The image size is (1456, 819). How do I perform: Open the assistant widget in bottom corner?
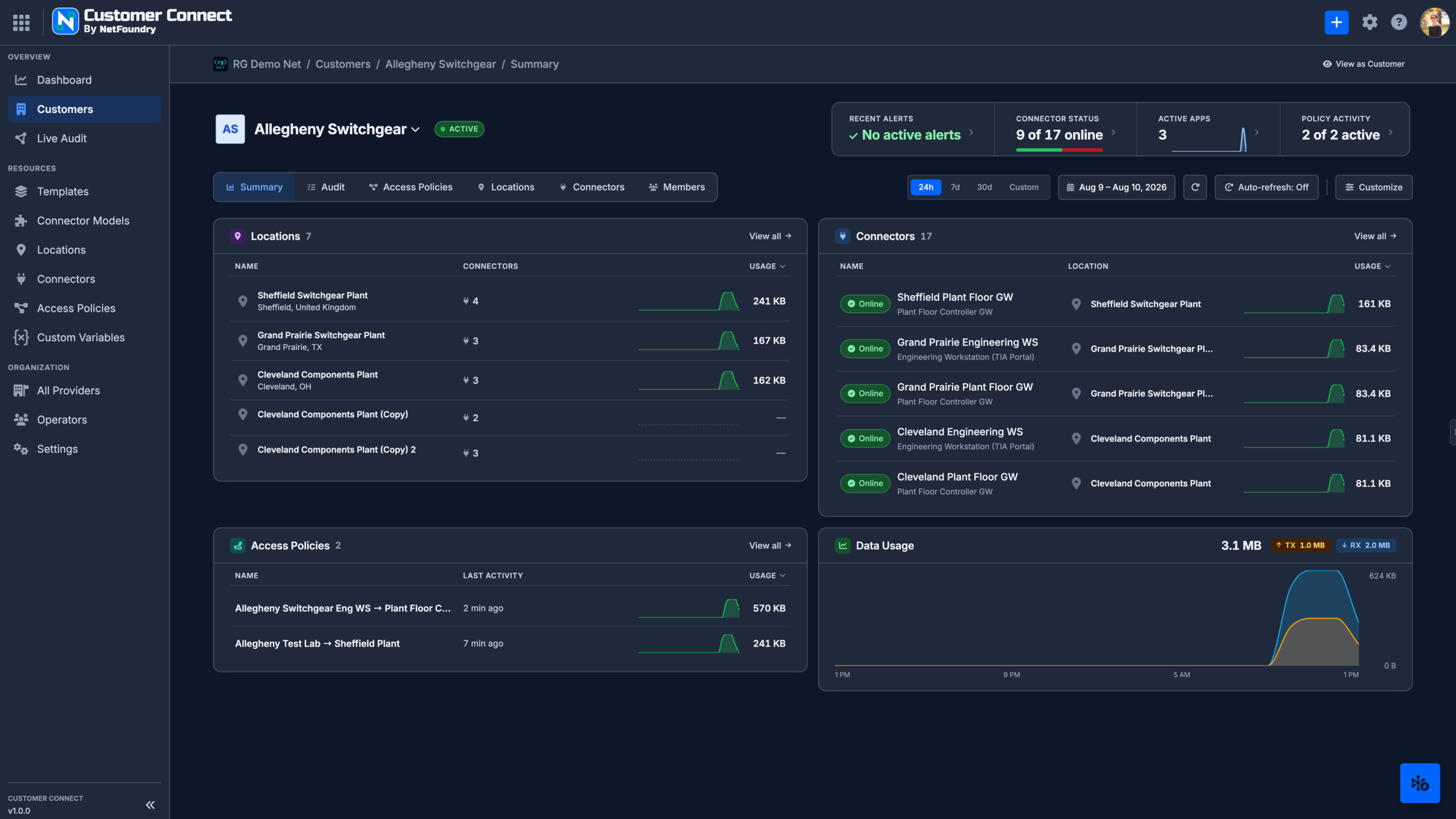(1420, 783)
